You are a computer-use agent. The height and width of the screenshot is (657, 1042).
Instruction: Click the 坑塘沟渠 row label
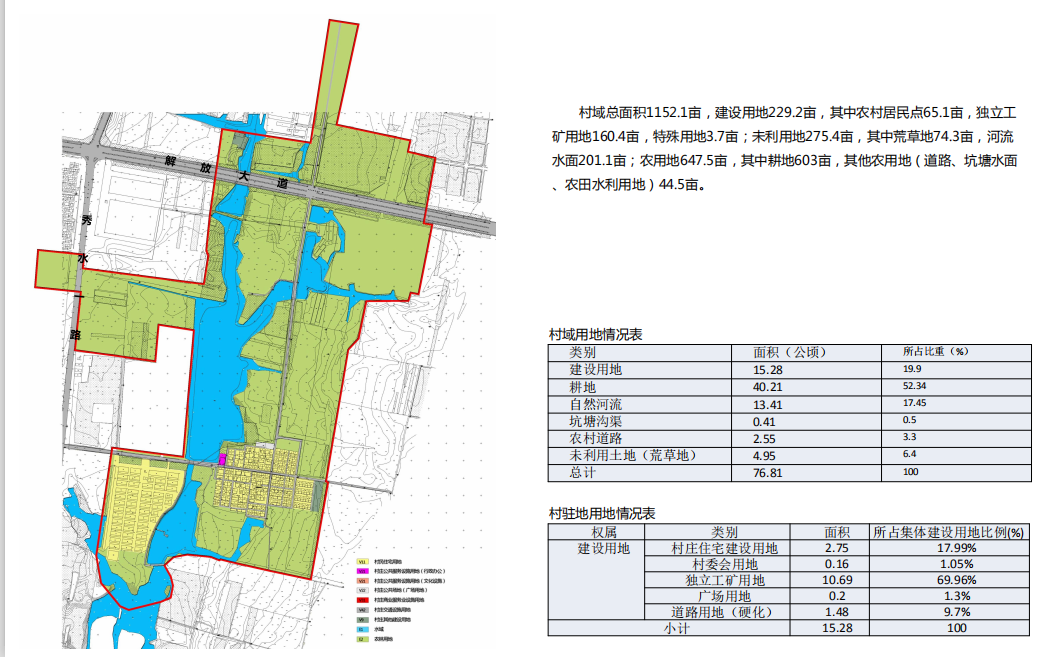(x=595, y=421)
